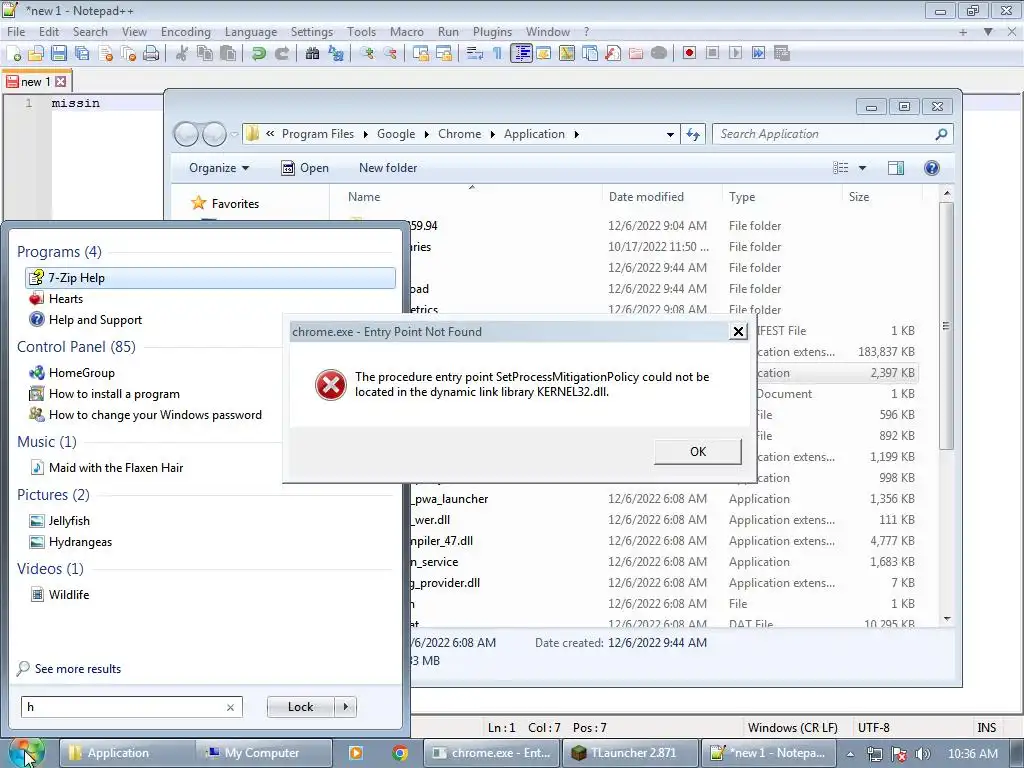Toggle the indent guide toolbar icon
Screen dimensions: 1024x768
521,54
